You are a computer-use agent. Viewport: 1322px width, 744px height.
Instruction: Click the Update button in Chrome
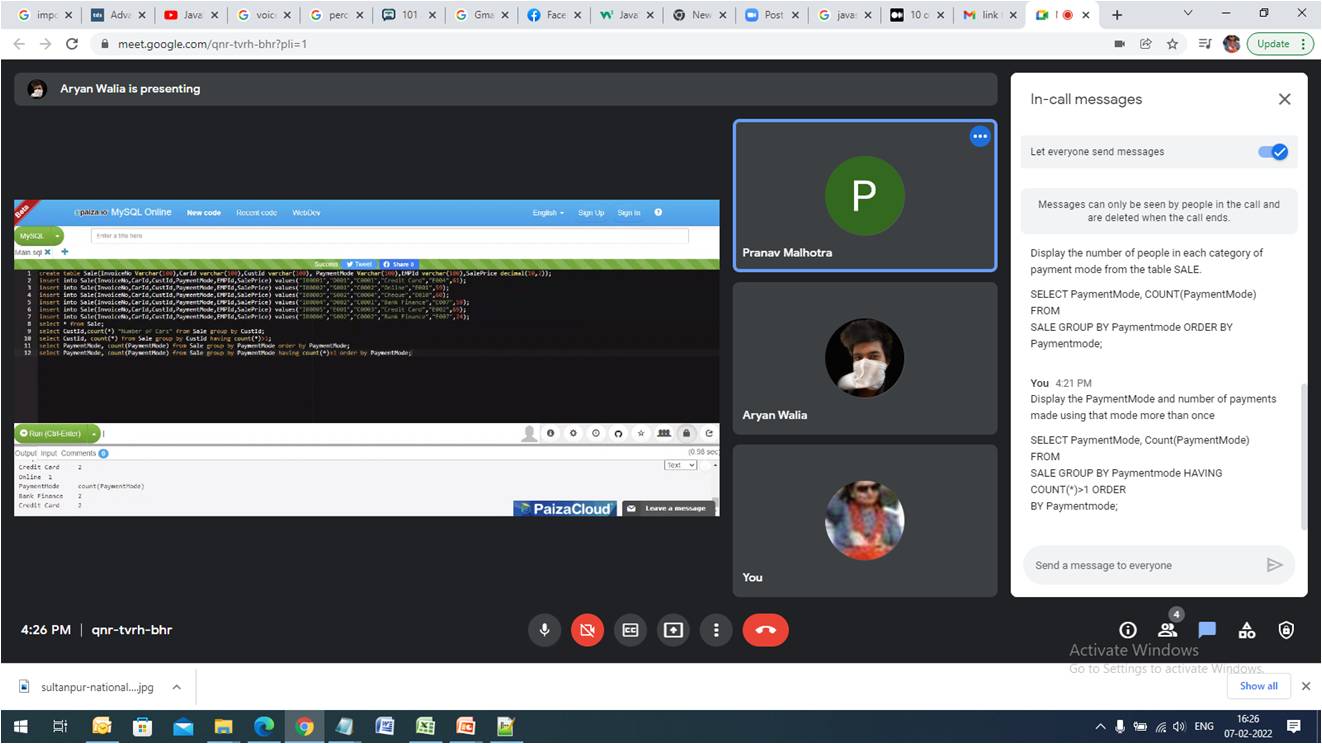tap(1279, 44)
